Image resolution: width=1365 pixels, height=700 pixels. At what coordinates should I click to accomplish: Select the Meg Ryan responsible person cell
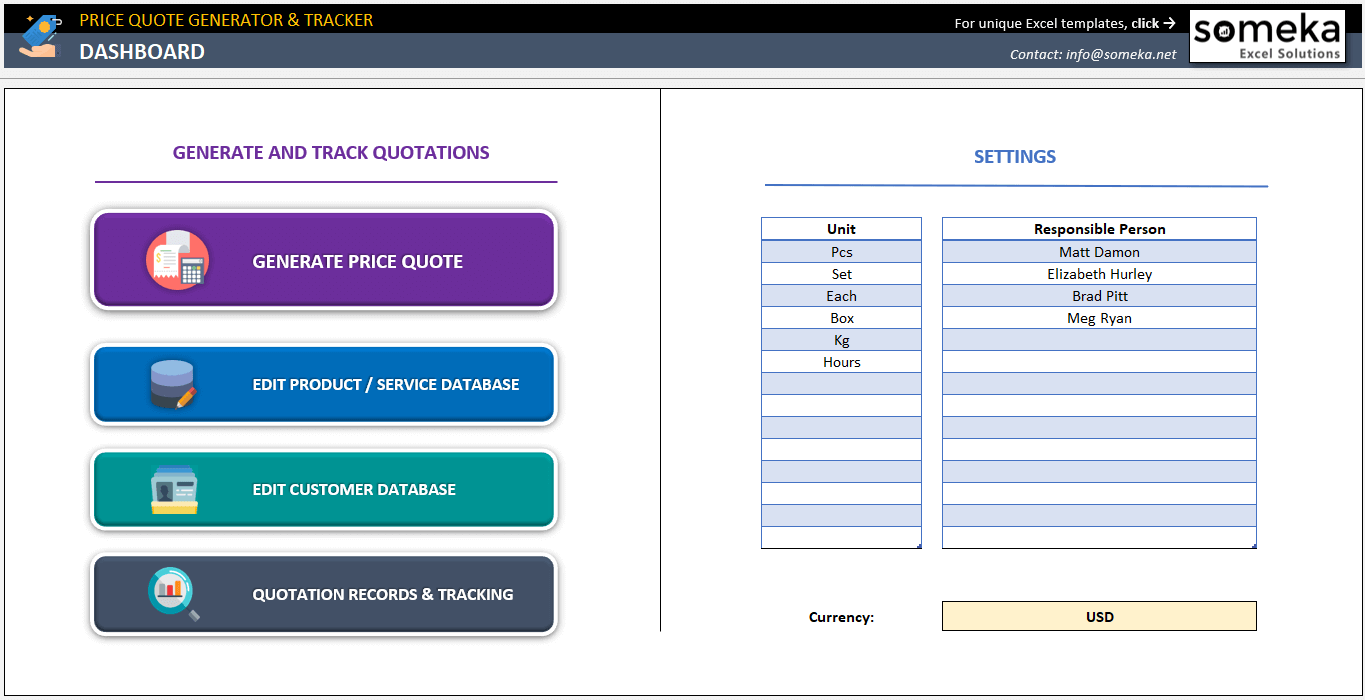pos(1099,317)
